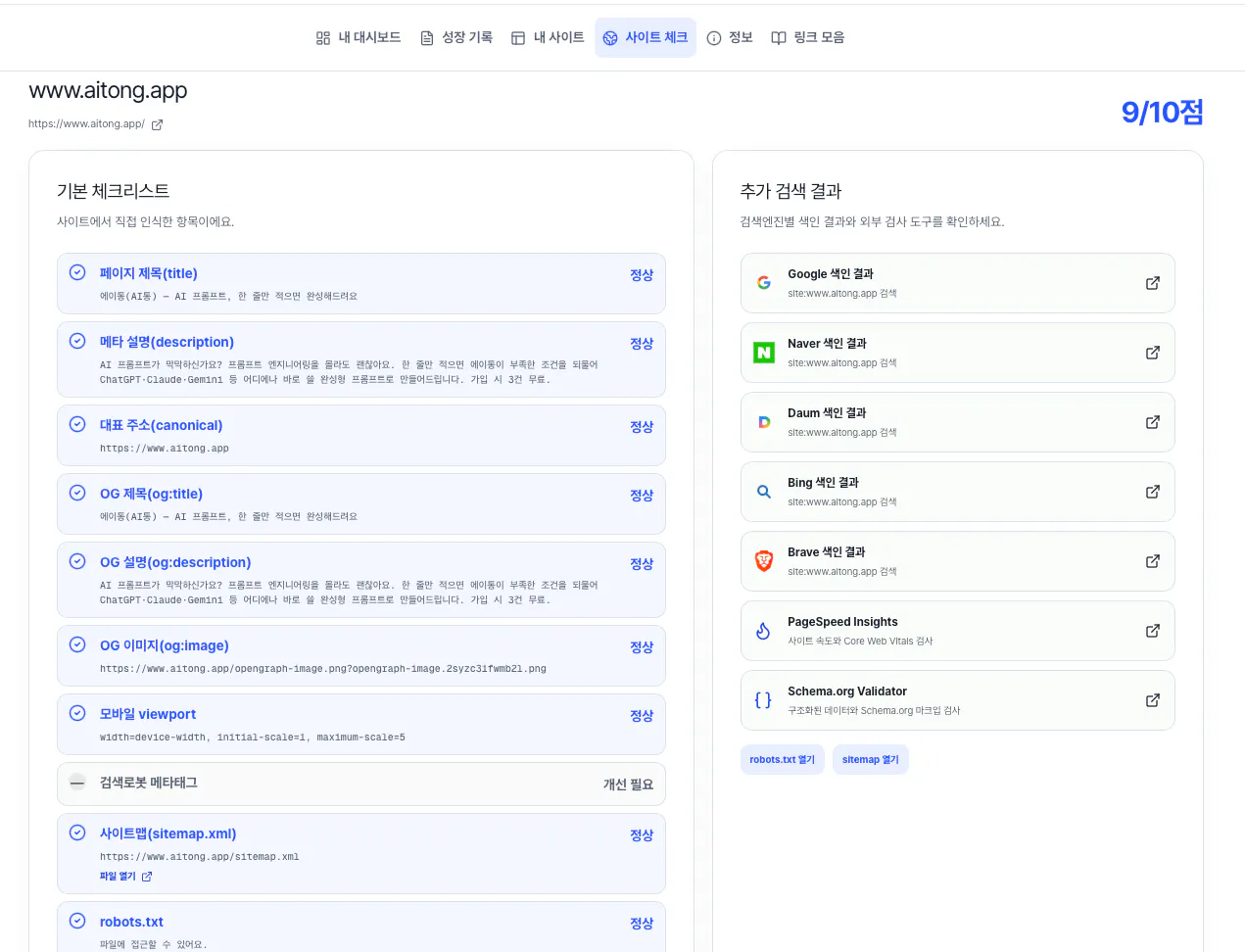The width and height of the screenshot is (1245, 952).
Task: Click the dash icon for 검색로봇 메타태그
Action: coord(77,783)
